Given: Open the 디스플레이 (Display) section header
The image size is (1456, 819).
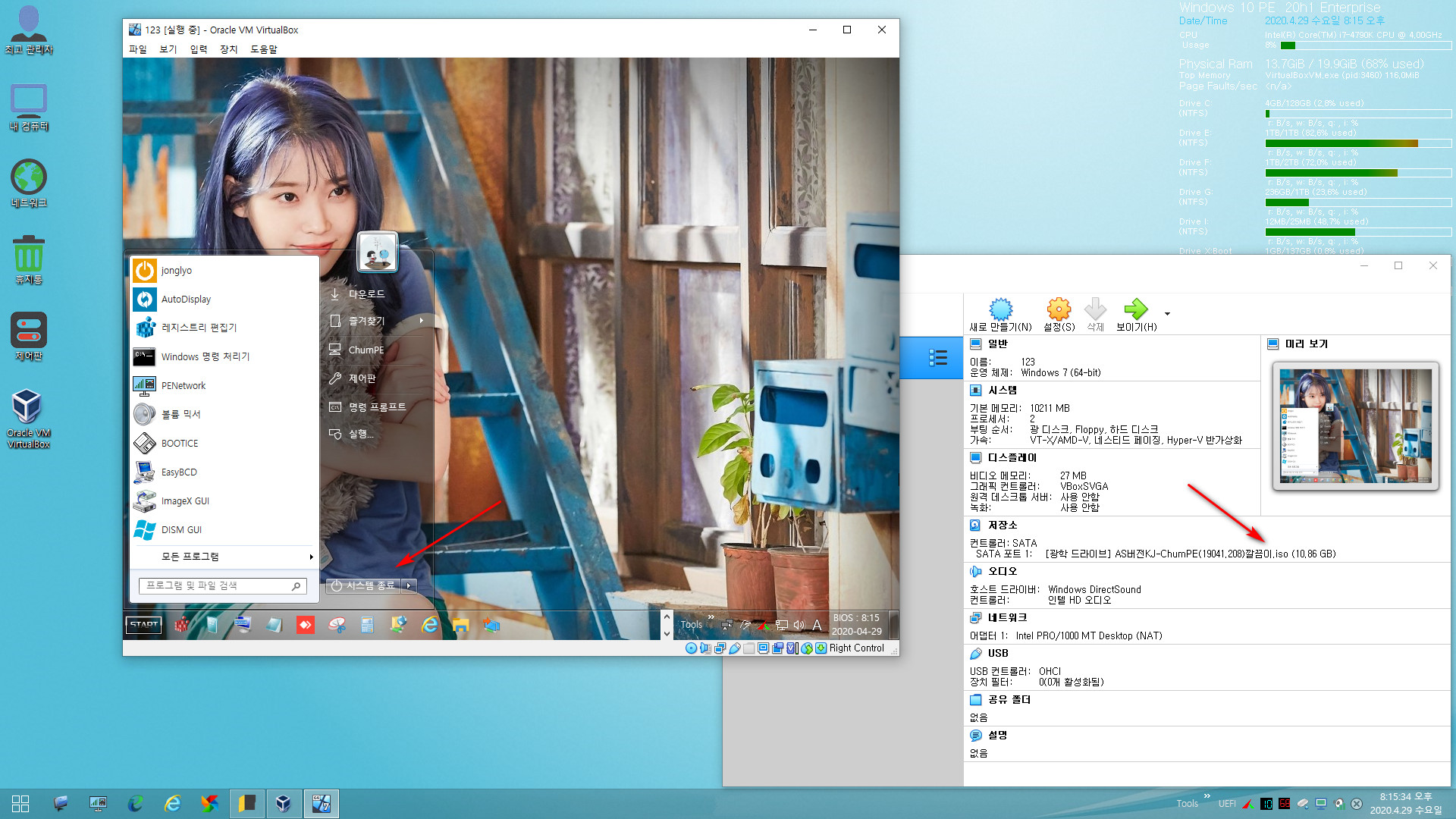Looking at the screenshot, I should pyautogui.click(x=1012, y=457).
